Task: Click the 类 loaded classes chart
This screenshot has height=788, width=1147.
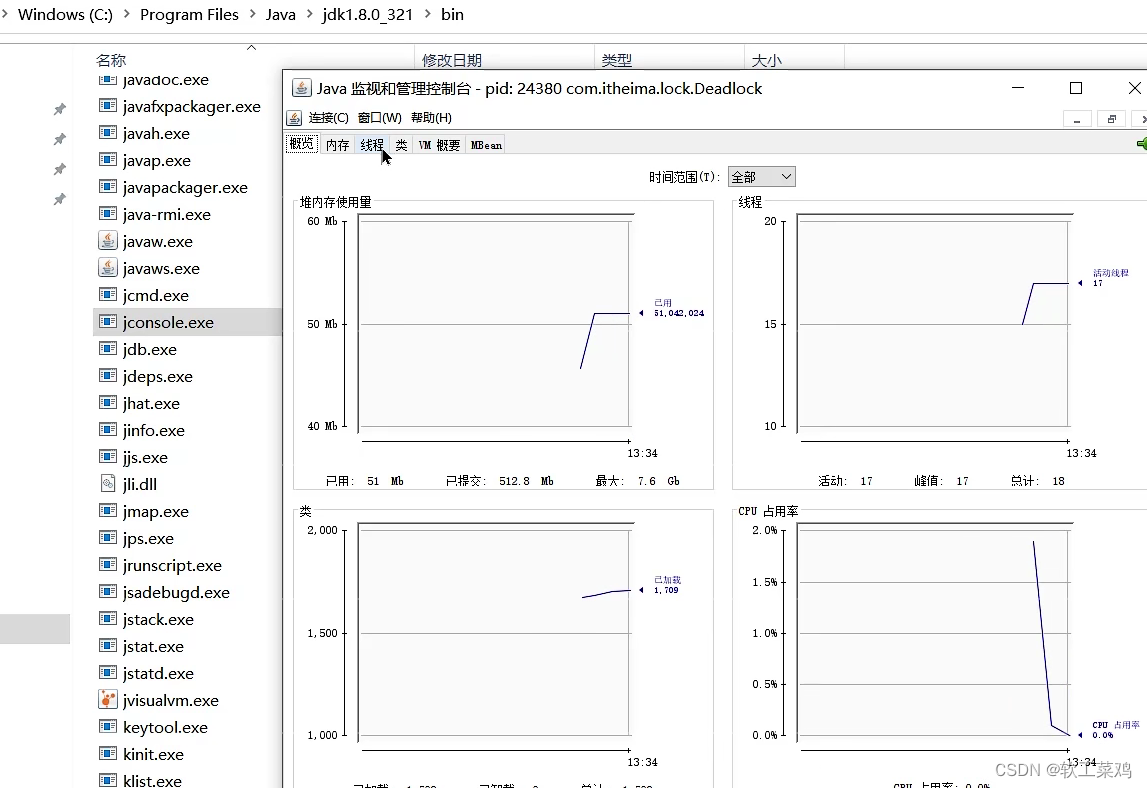Action: click(494, 632)
